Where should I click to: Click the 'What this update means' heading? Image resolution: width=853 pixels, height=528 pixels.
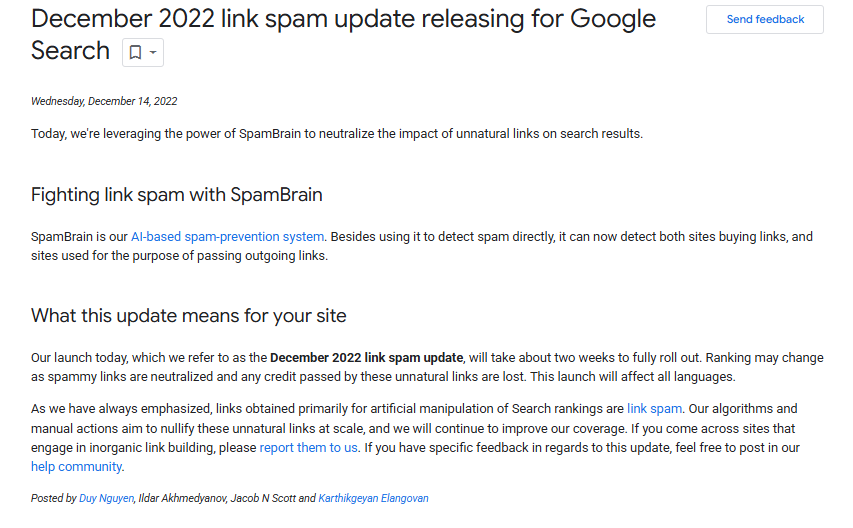[189, 316]
